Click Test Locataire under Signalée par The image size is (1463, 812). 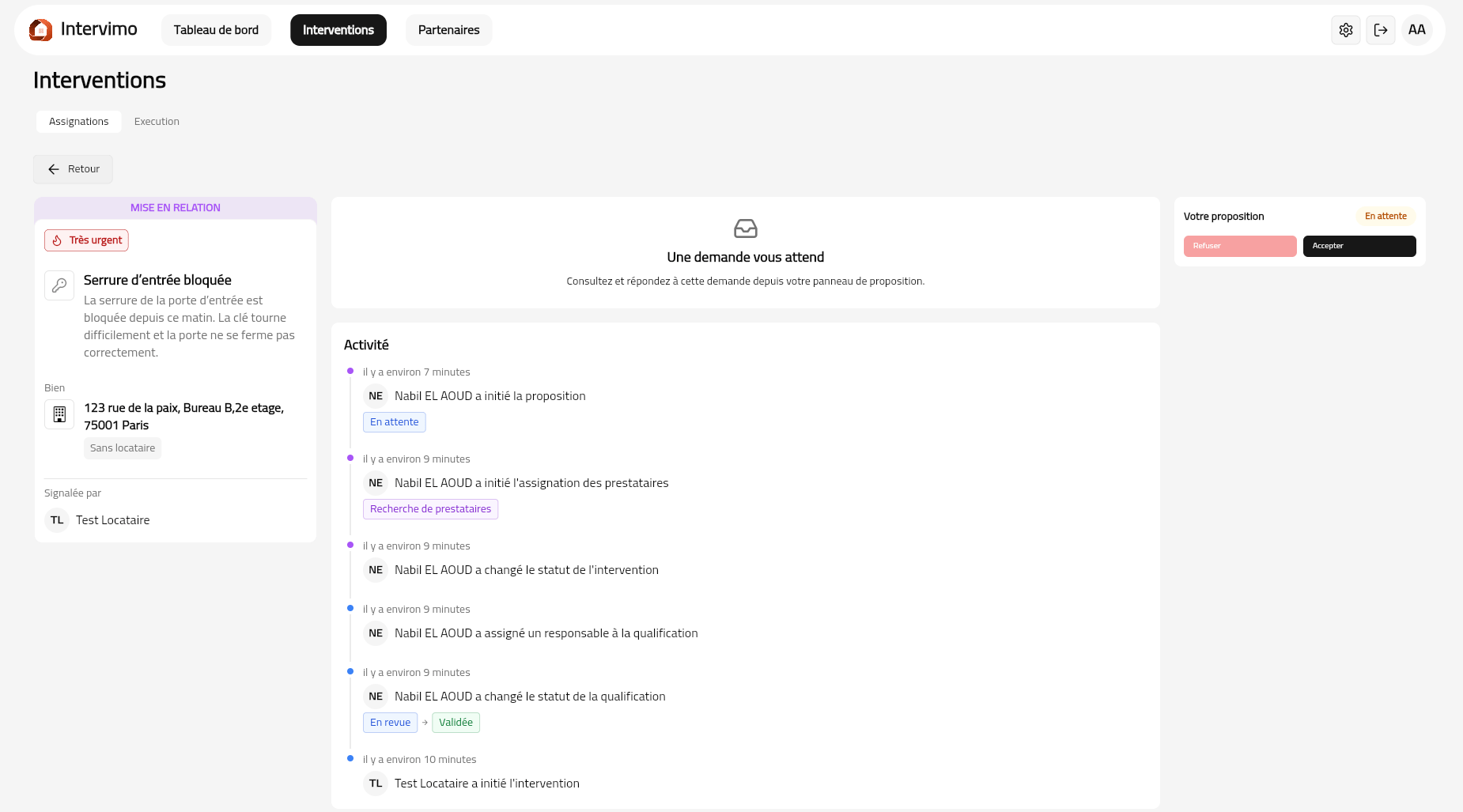pos(112,520)
